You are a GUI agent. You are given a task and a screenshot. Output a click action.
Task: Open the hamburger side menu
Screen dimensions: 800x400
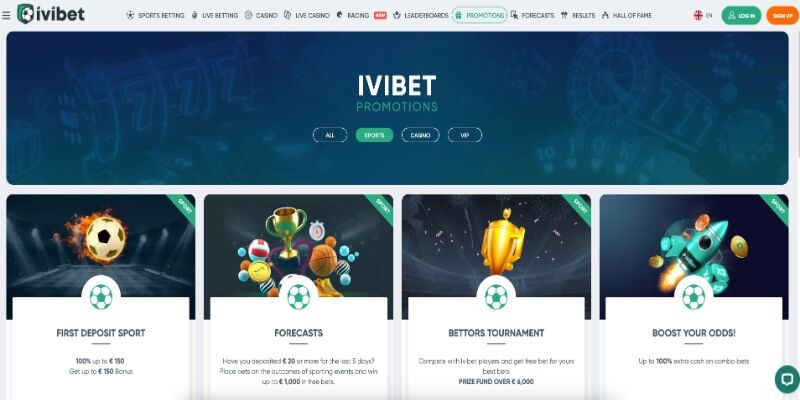pyautogui.click(x=6, y=15)
